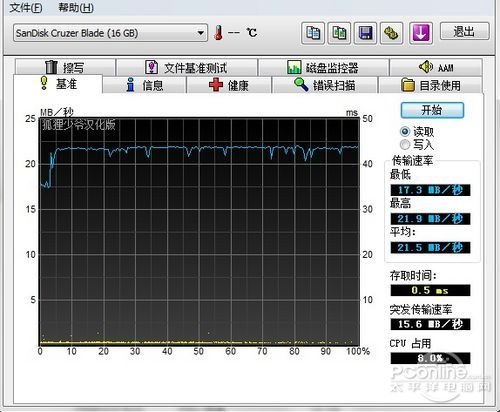Viewport: 500px width, 412px height.
Task: Click the 开始 start button
Action: pyautogui.click(x=432, y=110)
